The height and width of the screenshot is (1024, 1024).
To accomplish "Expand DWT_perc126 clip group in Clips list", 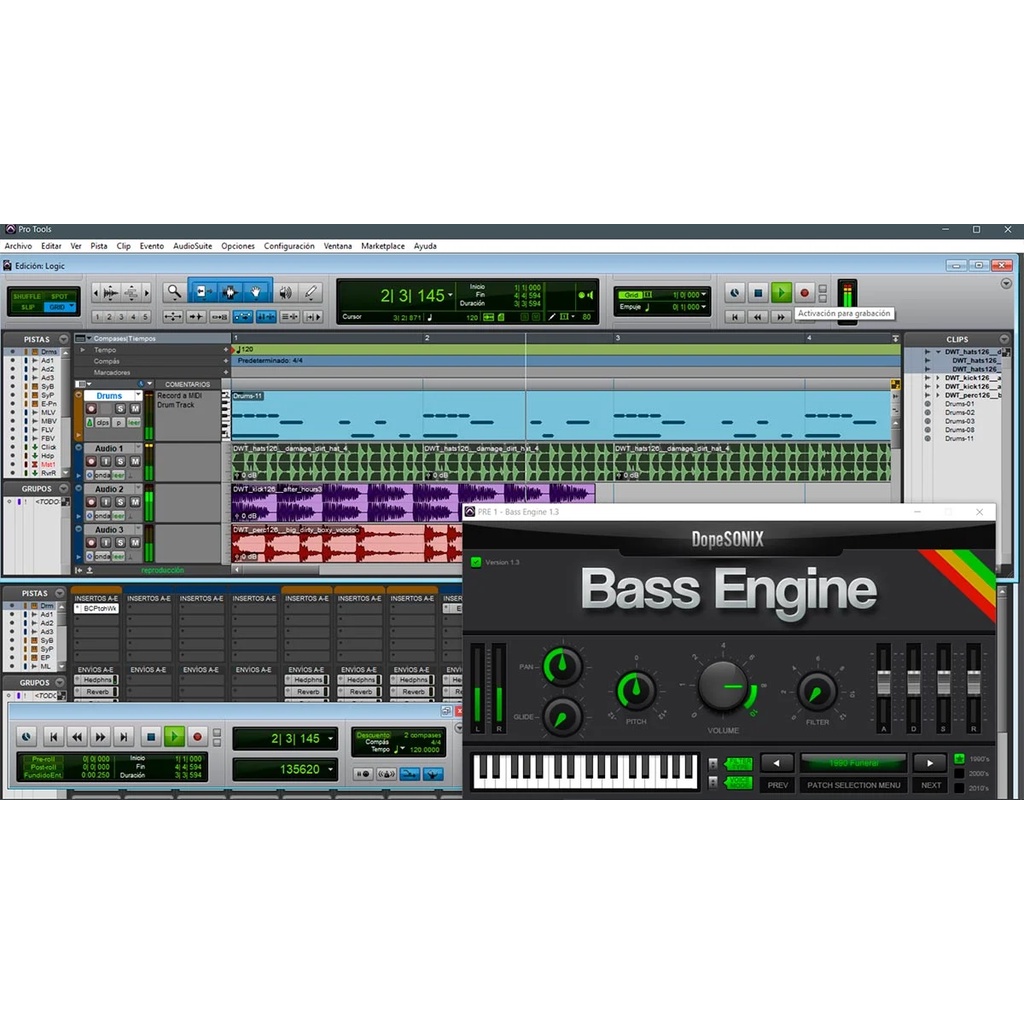I will pos(938,395).
